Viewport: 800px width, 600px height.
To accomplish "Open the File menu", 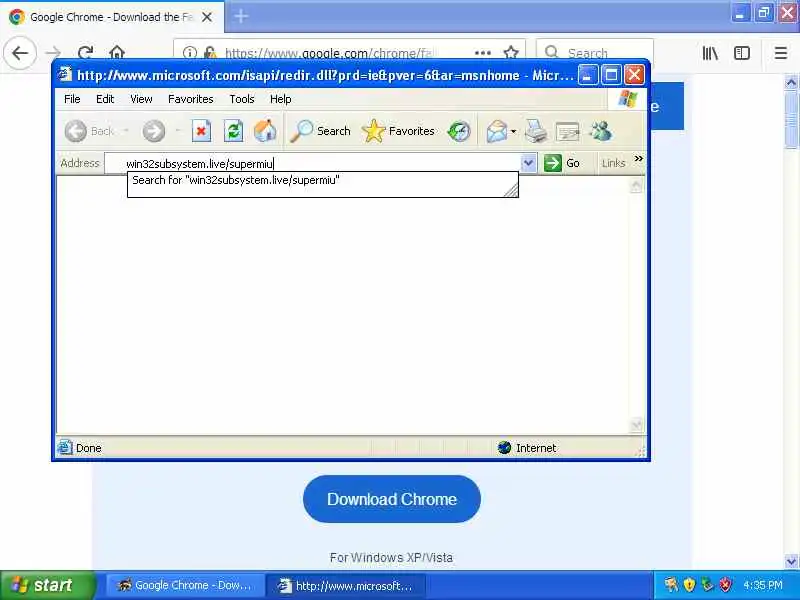I will 72,99.
